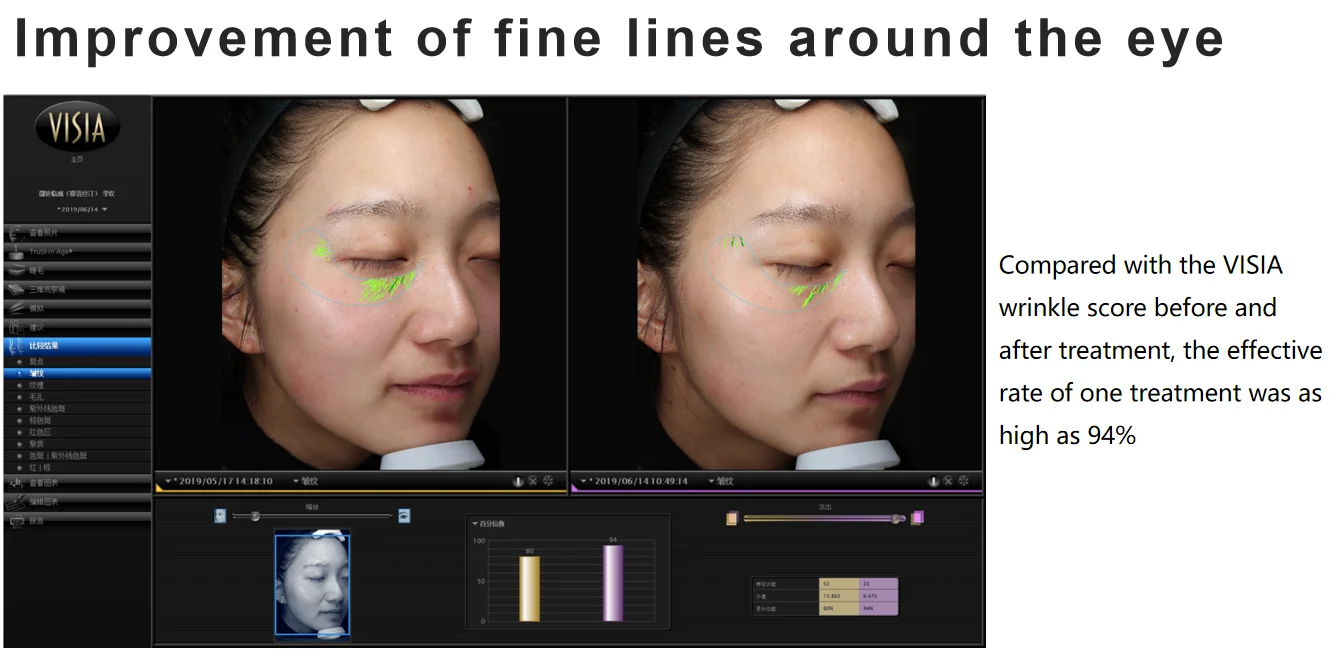The height and width of the screenshot is (660, 1334).
Task: Open the 建议 recommendations section
Action: click(77, 327)
